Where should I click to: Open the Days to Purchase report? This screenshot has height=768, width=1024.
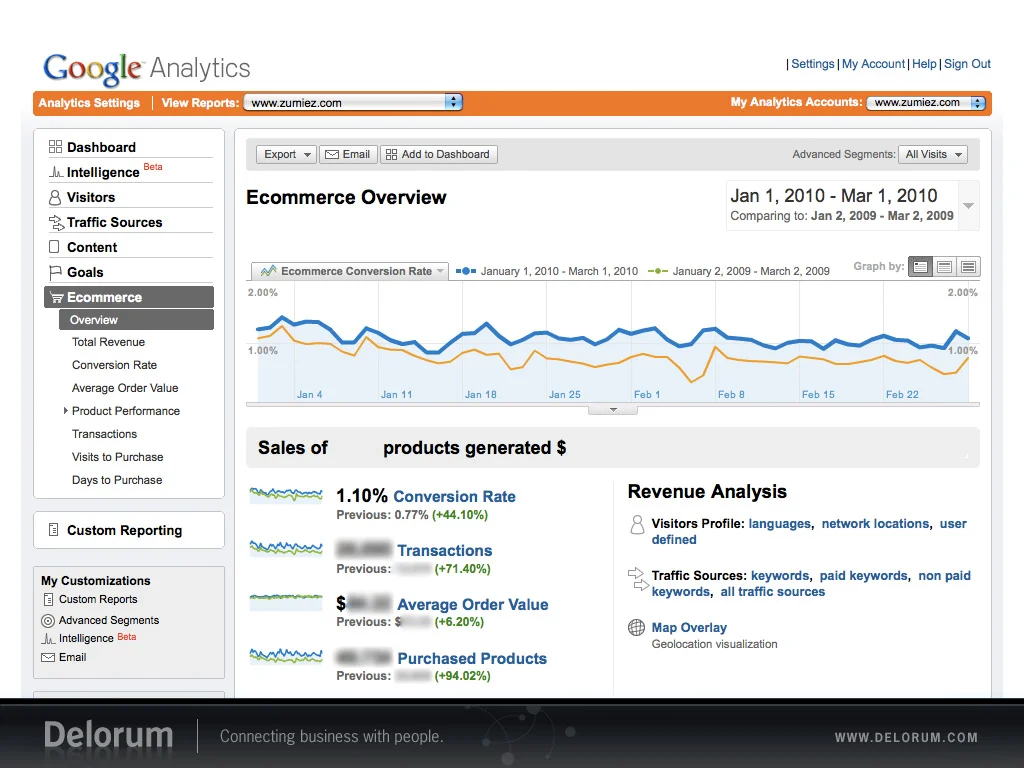pos(117,480)
